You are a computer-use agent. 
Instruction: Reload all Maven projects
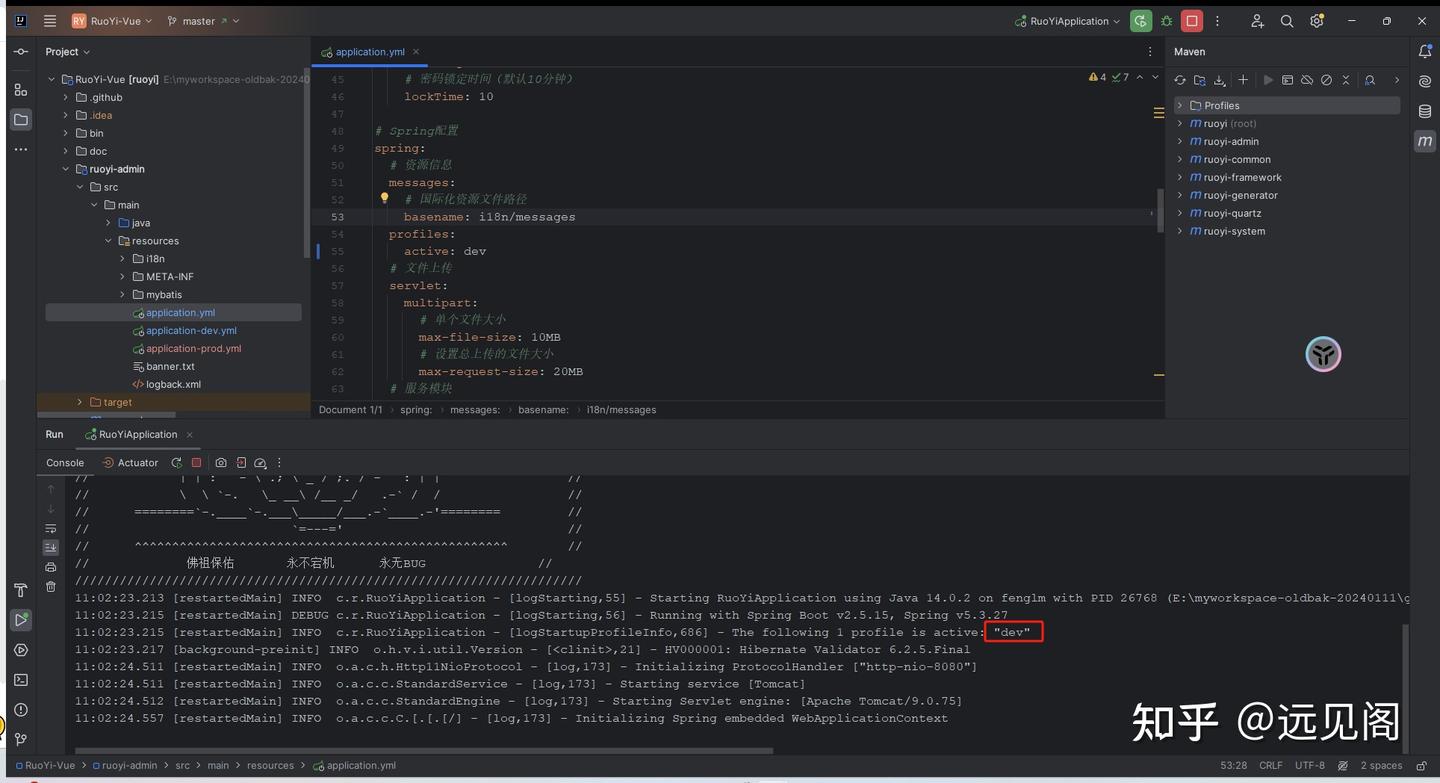pos(1181,80)
